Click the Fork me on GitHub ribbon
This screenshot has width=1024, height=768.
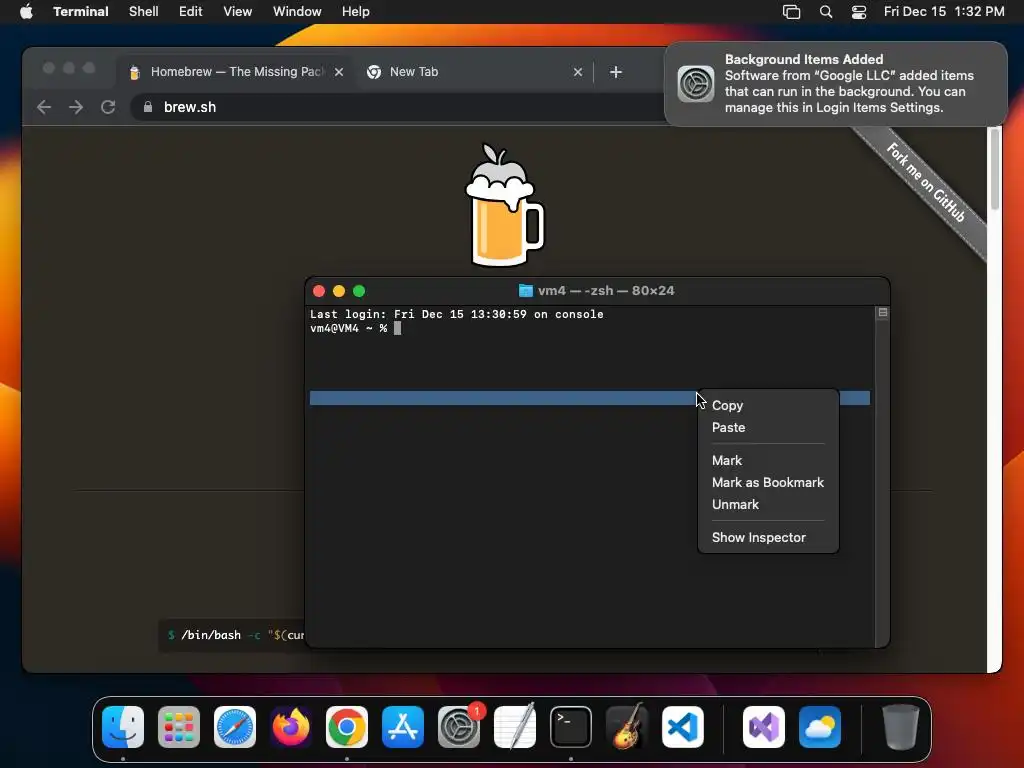coord(925,184)
